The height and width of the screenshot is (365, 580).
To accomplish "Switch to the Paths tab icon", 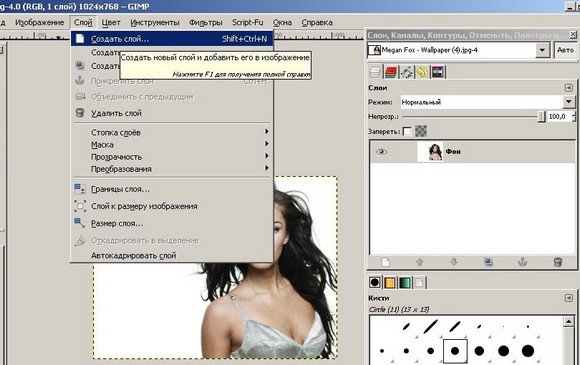I will [407, 72].
